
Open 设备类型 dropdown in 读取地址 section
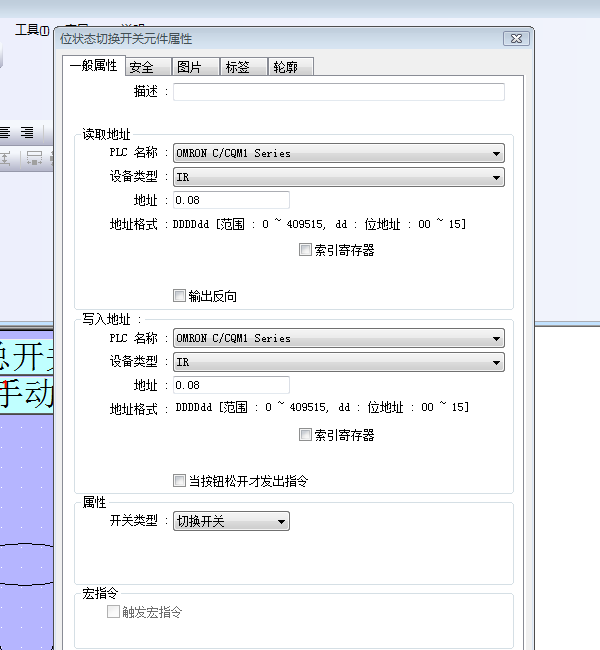(496, 177)
